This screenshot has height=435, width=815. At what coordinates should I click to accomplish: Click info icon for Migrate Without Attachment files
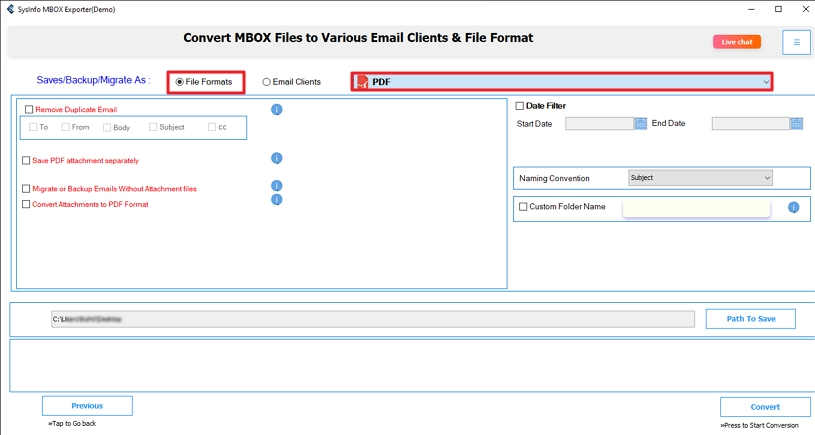pyautogui.click(x=277, y=186)
